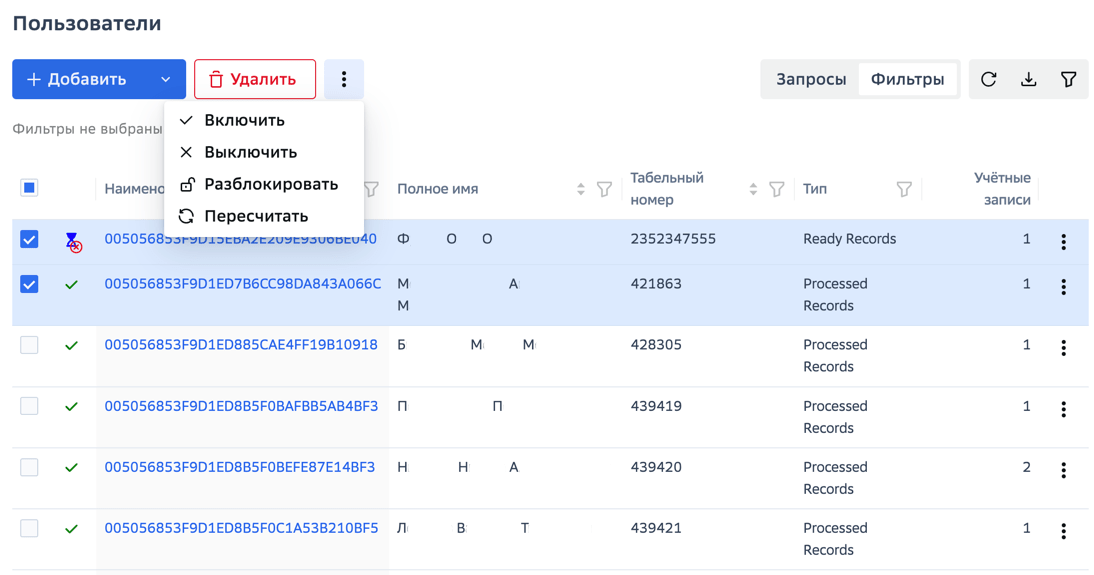Click green check status for 439421 row
The height and width of the screenshot is (575, 1094).
71,529
